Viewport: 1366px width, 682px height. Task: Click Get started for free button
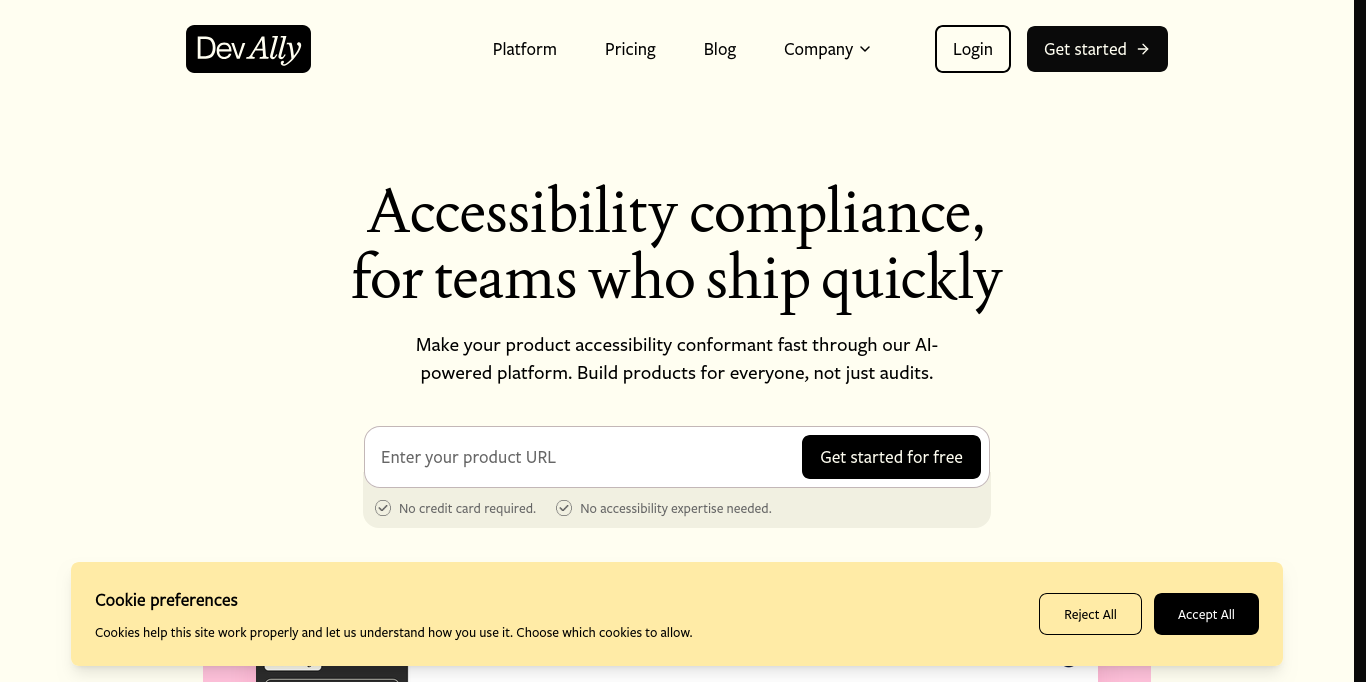click(891, 457)
